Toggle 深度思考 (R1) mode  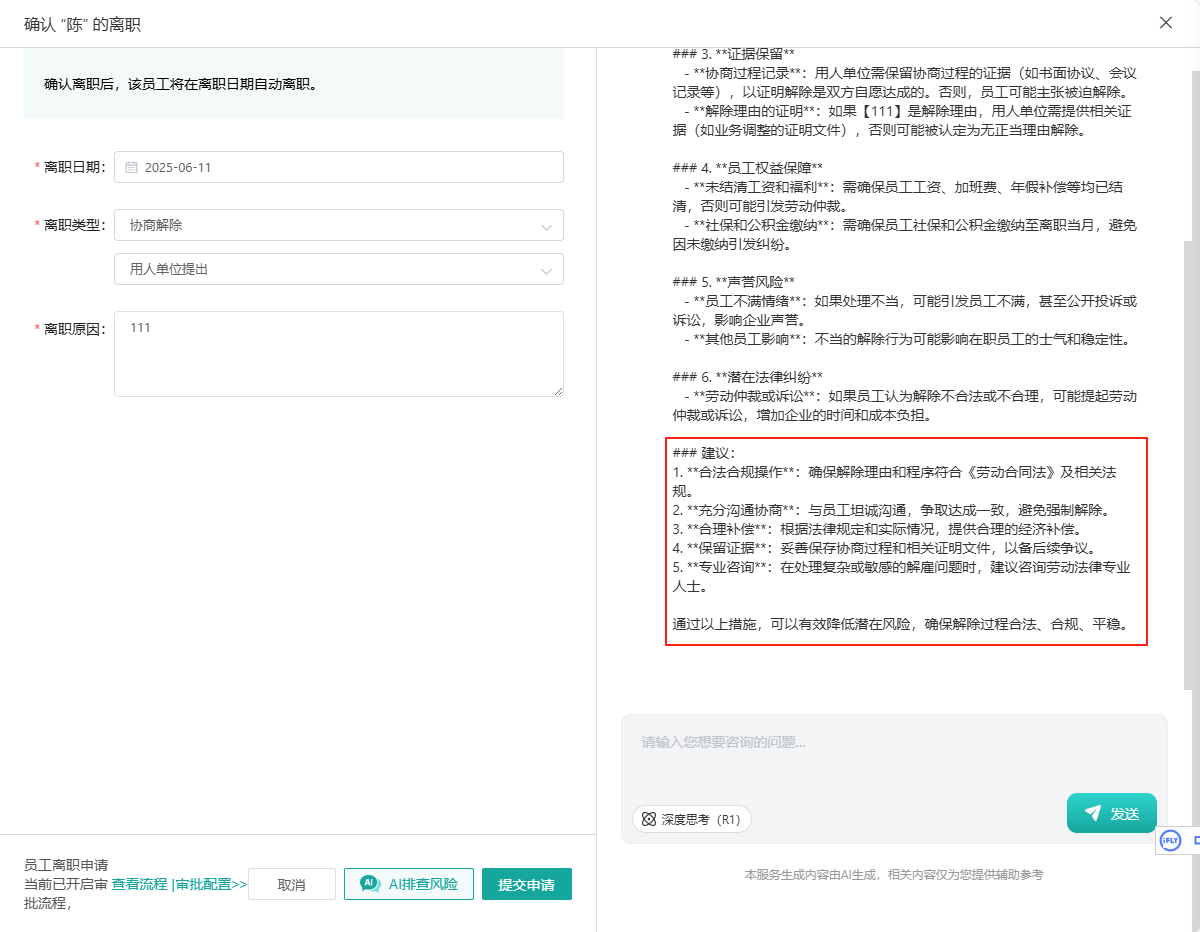pyautogui.click(x=691, y=819)
